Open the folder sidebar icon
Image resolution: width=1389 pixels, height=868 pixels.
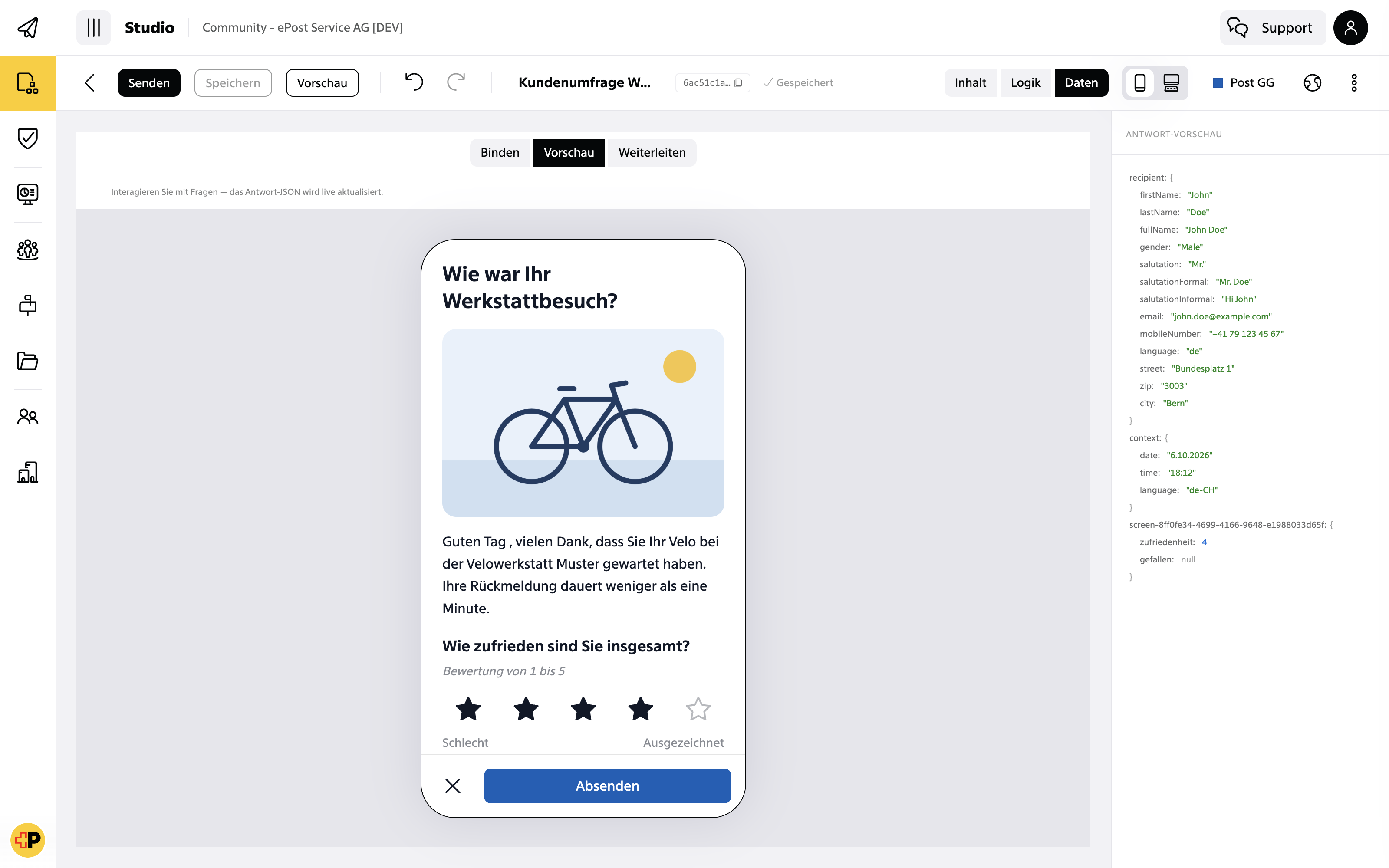27,361
